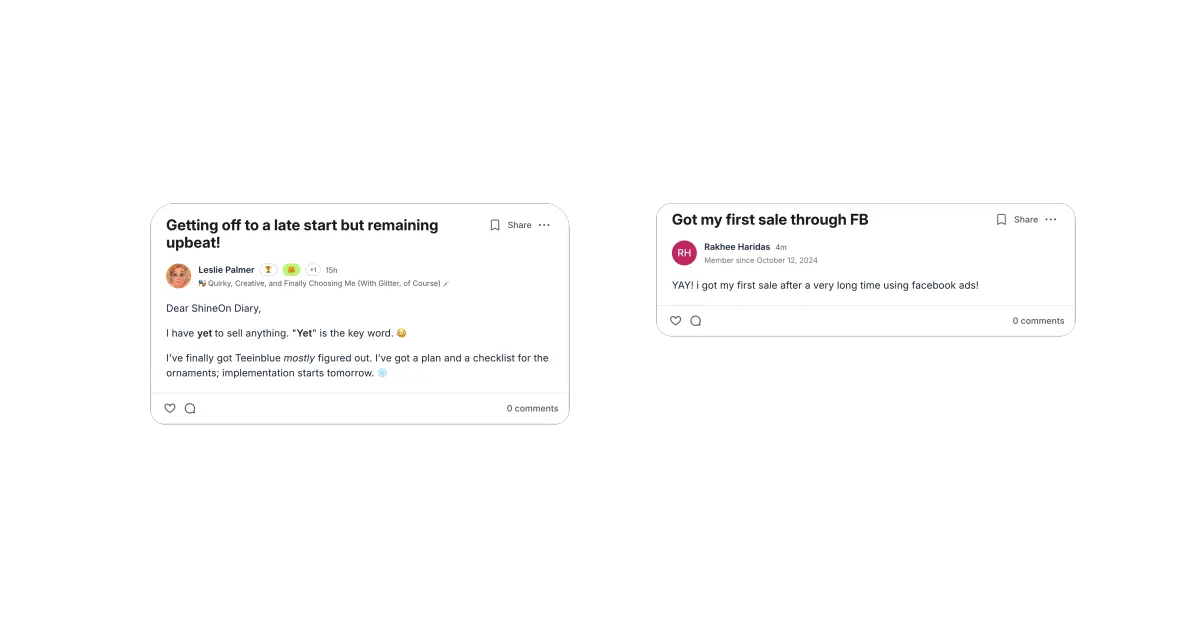Open the Rakhee Haridas profile name link

[737, 247]
